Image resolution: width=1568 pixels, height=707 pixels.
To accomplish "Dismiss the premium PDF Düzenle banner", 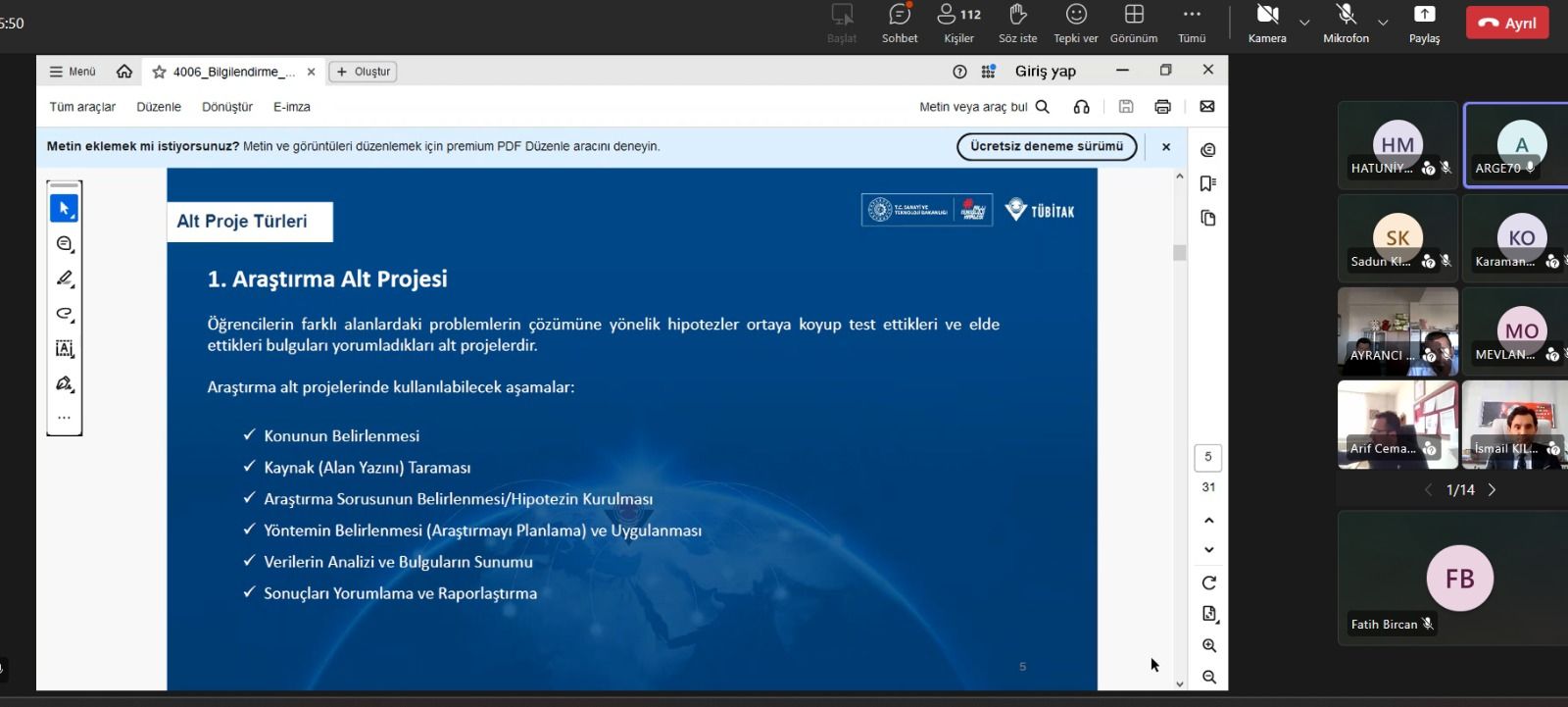I will point(1166,147).
